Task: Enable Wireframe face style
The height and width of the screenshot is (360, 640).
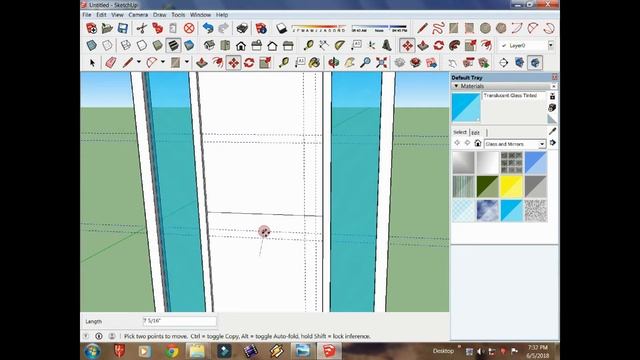Action: (126, 45)
